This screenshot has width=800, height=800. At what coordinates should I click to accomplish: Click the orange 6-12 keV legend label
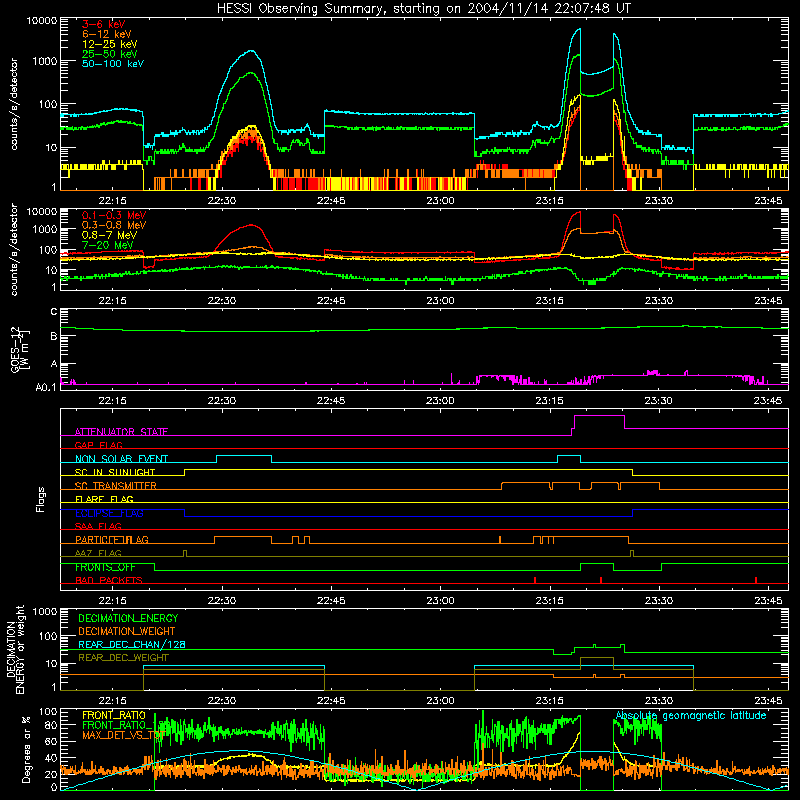[107, 34]
